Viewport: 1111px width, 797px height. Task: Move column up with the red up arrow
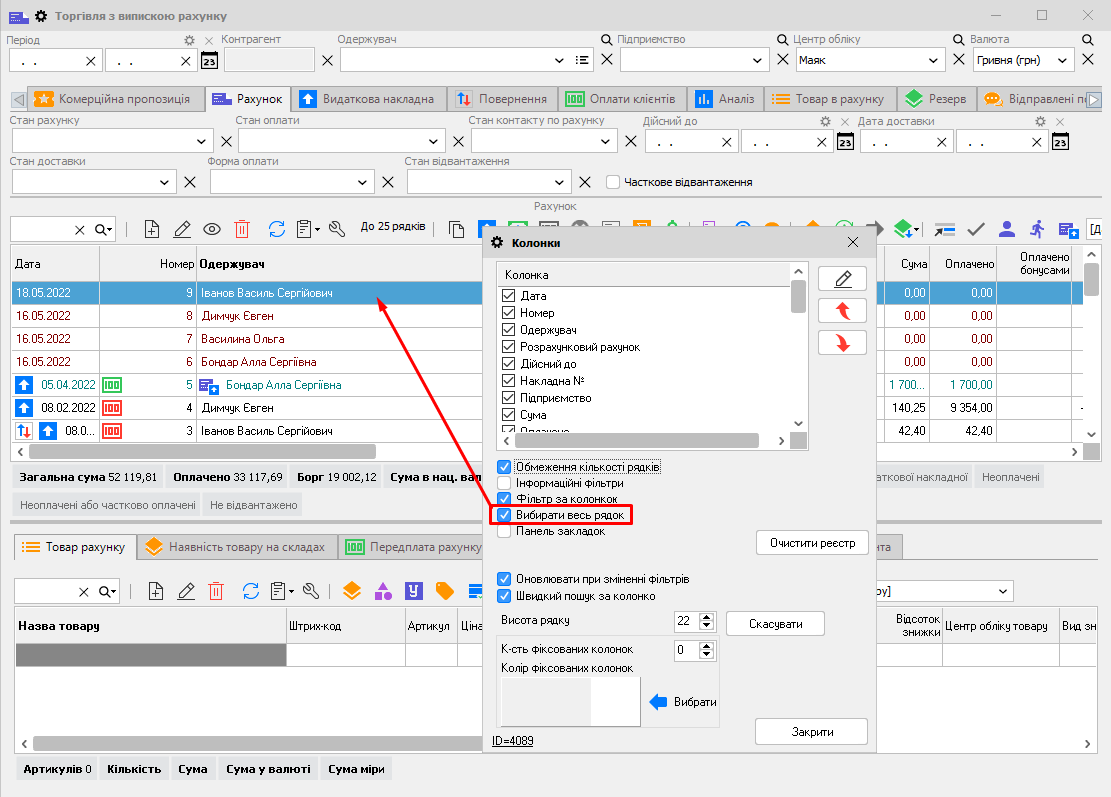(x=842, y=311)
